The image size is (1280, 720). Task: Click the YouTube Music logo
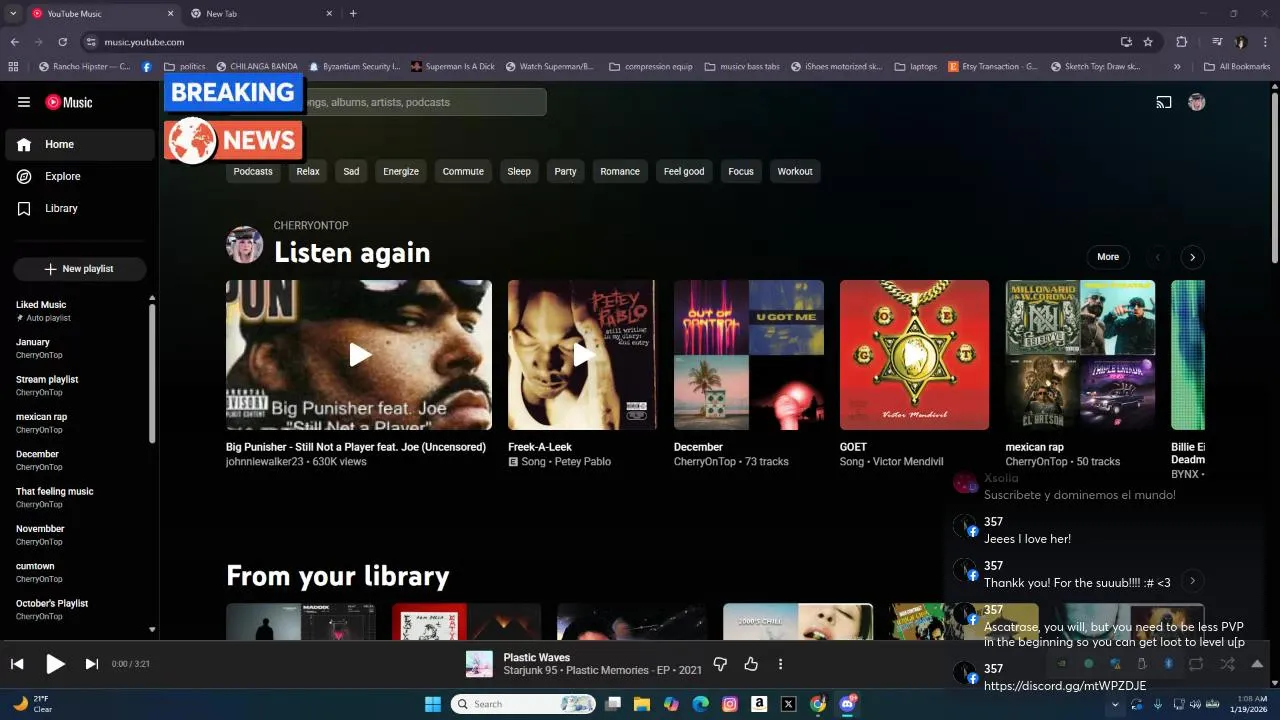[x=69, y=102]
